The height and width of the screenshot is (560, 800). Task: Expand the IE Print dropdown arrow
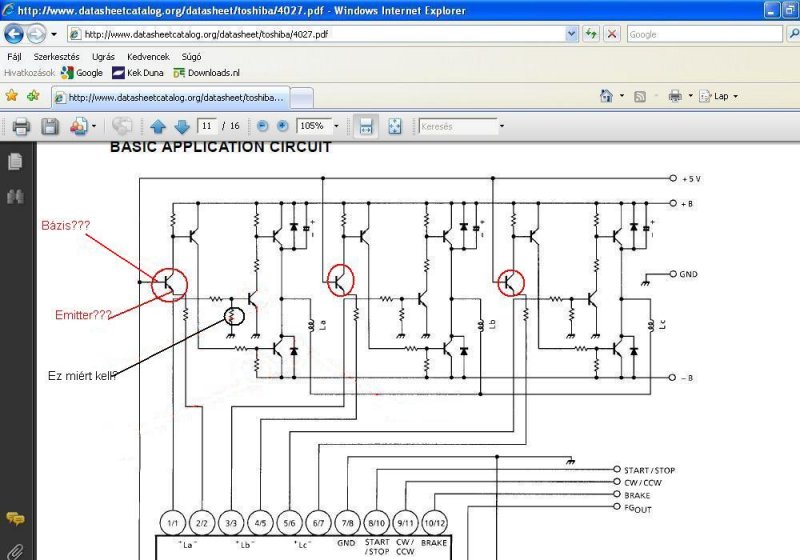[x=690, y=96]
